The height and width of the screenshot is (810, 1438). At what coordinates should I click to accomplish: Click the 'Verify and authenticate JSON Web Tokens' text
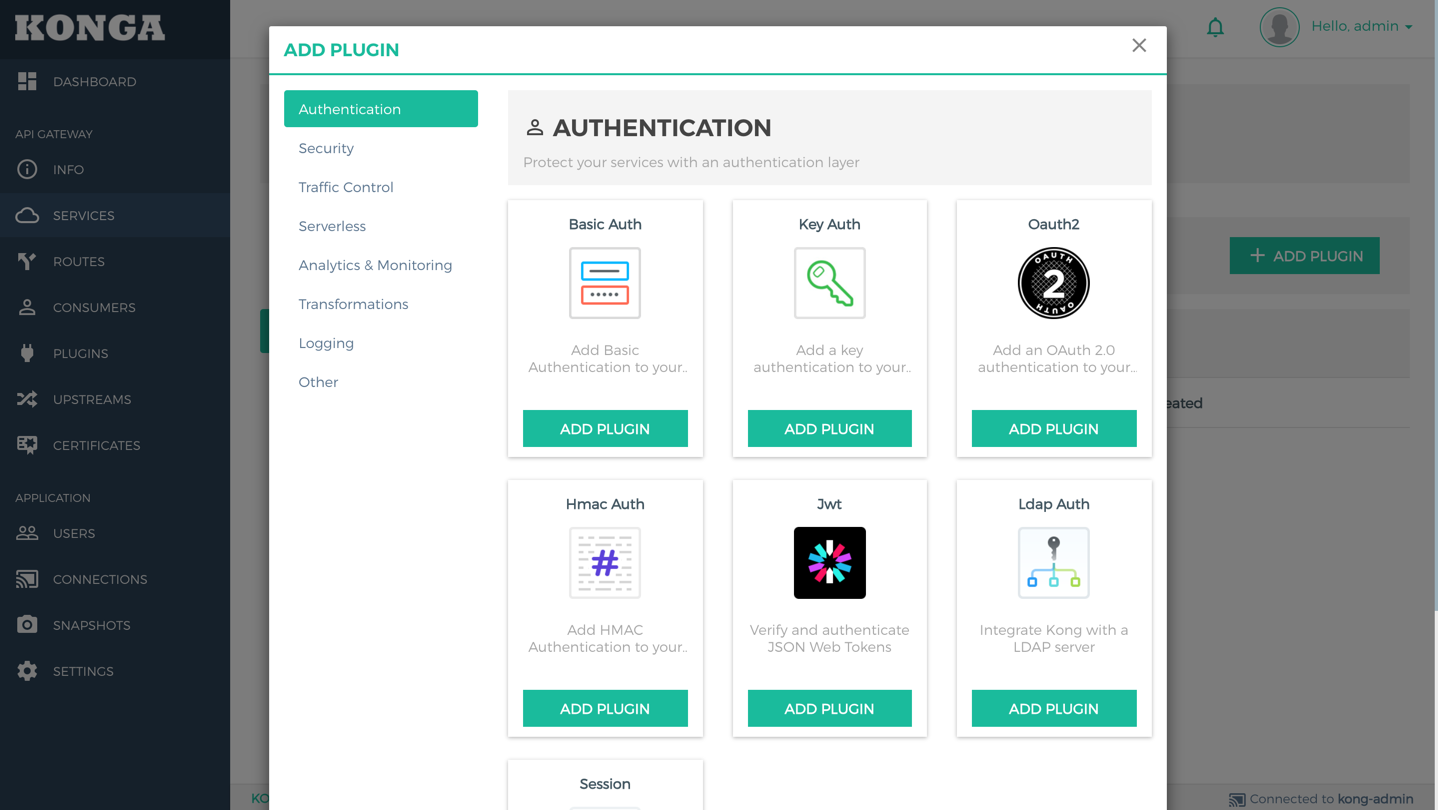pos(829,639)
